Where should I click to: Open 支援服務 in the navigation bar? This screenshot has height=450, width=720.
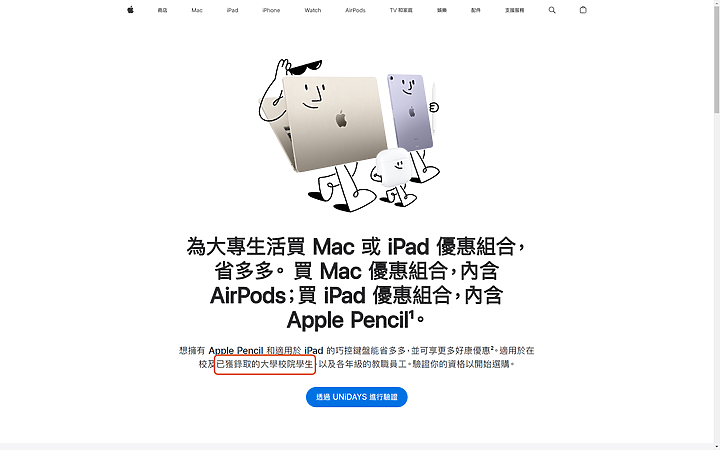pos(514,10)
